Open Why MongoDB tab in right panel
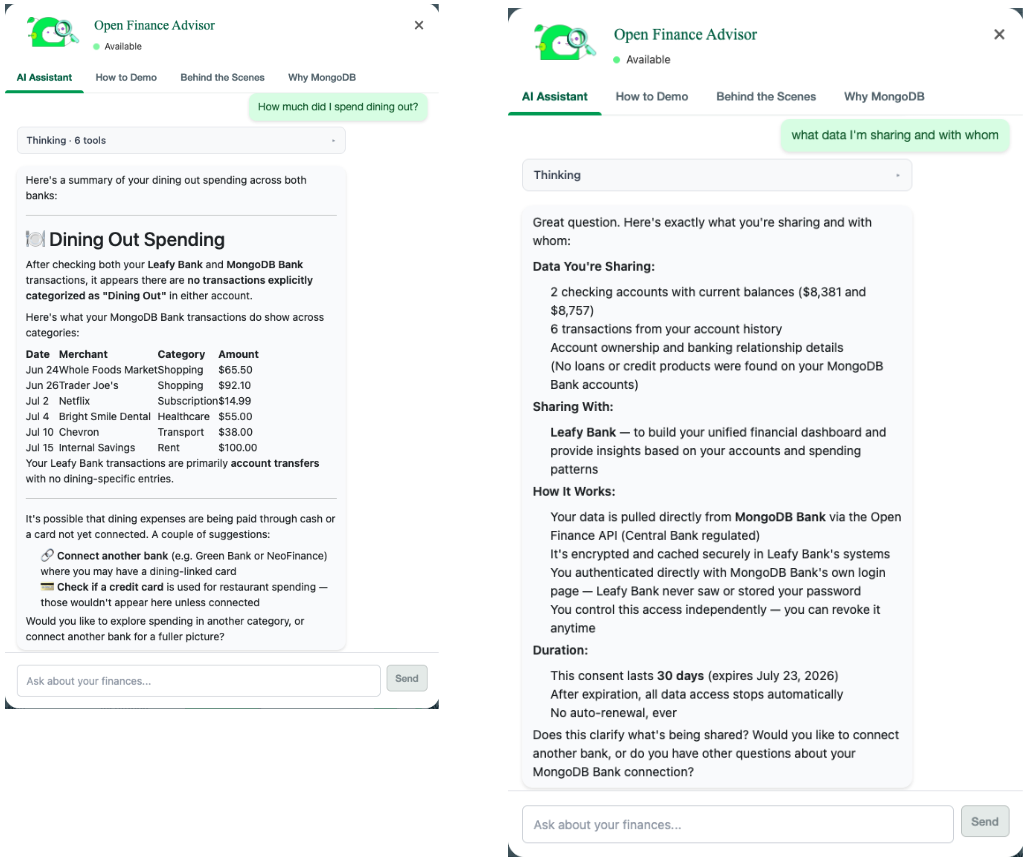 (x=884, y=96)
